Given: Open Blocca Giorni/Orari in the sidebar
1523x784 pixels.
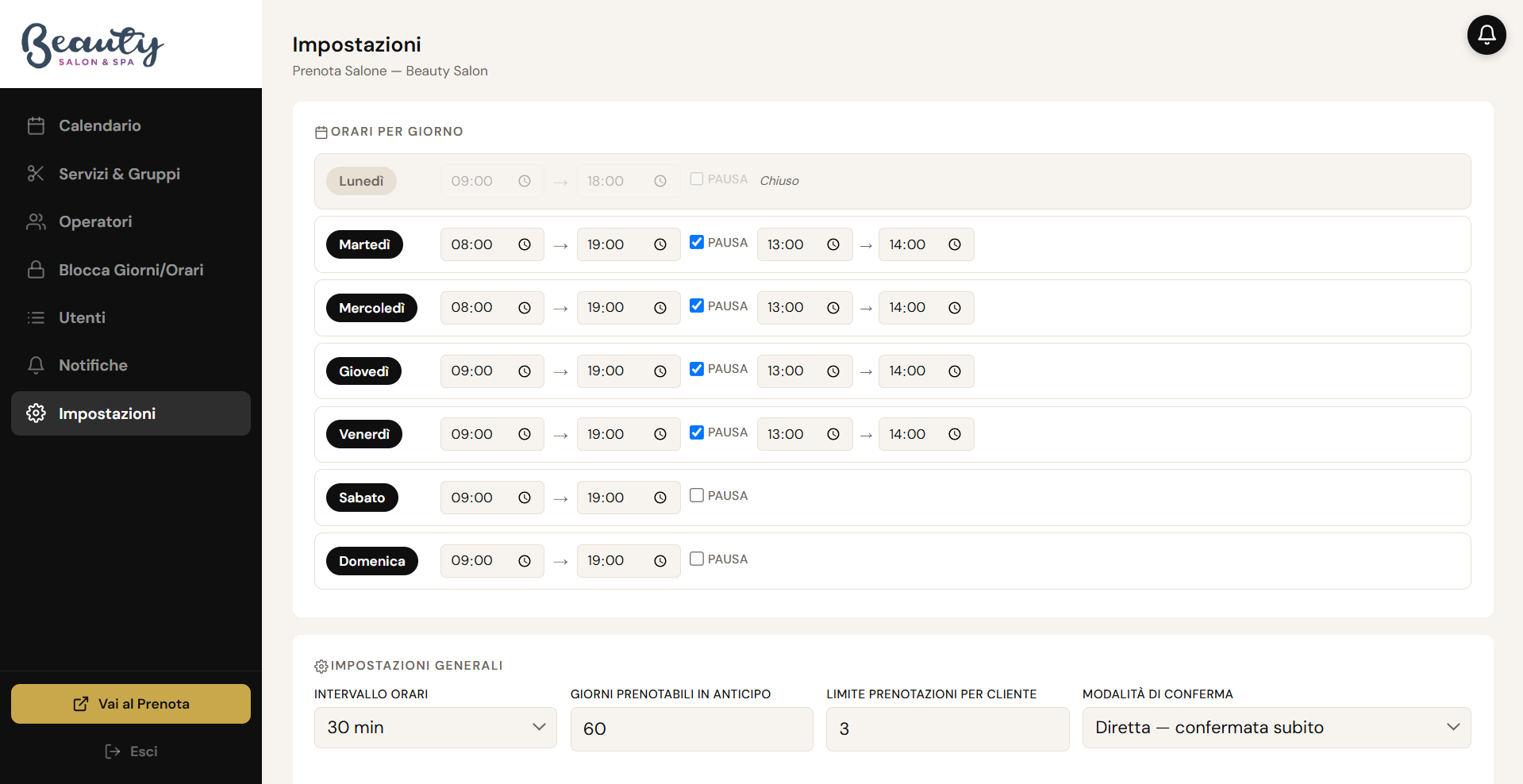Looking at the screenshot, I should click(x=131, y=270).
